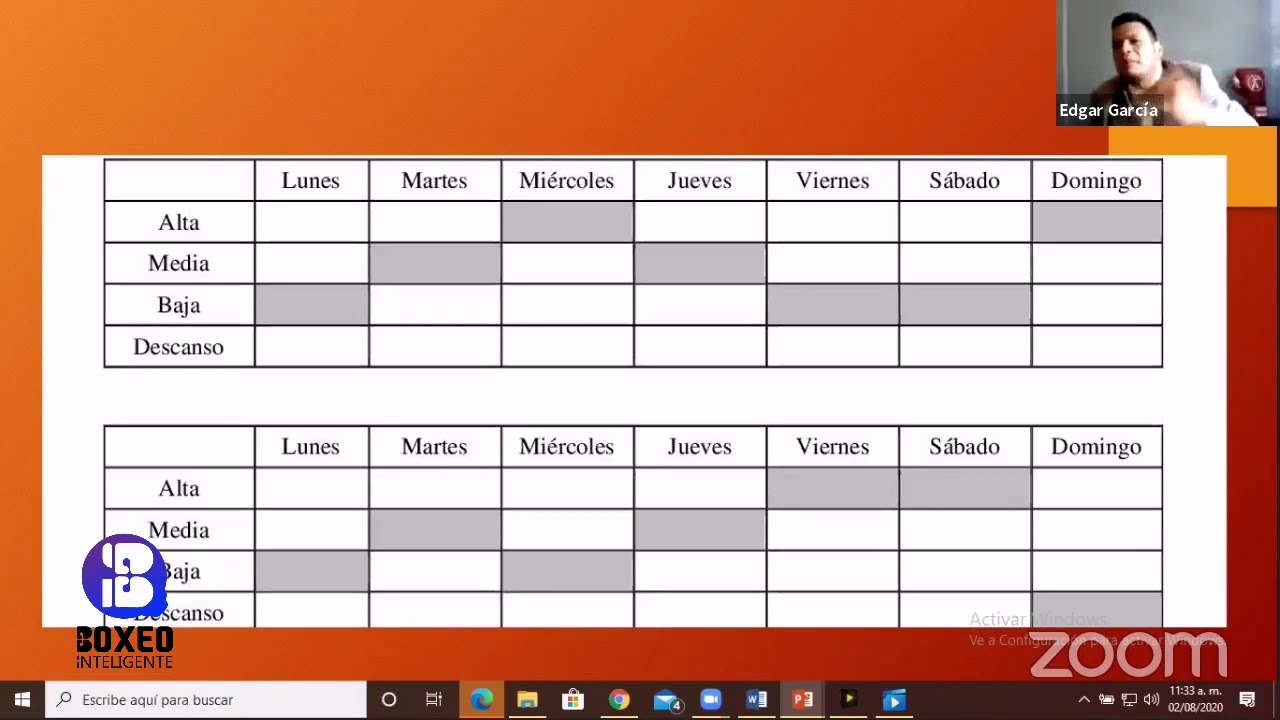Open the Mail app with unread badge

[666, 700]
